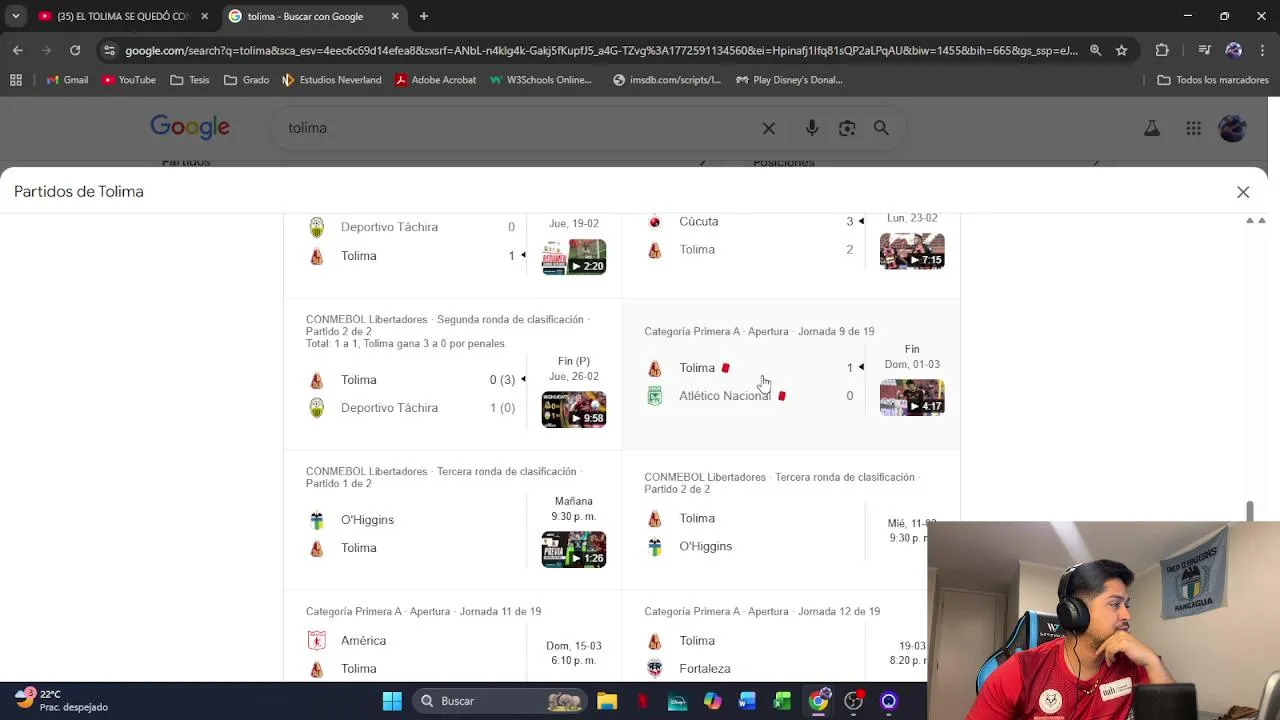
Task: Select the tolima Buscar con Google tab
Action: [x=314, y=16]
